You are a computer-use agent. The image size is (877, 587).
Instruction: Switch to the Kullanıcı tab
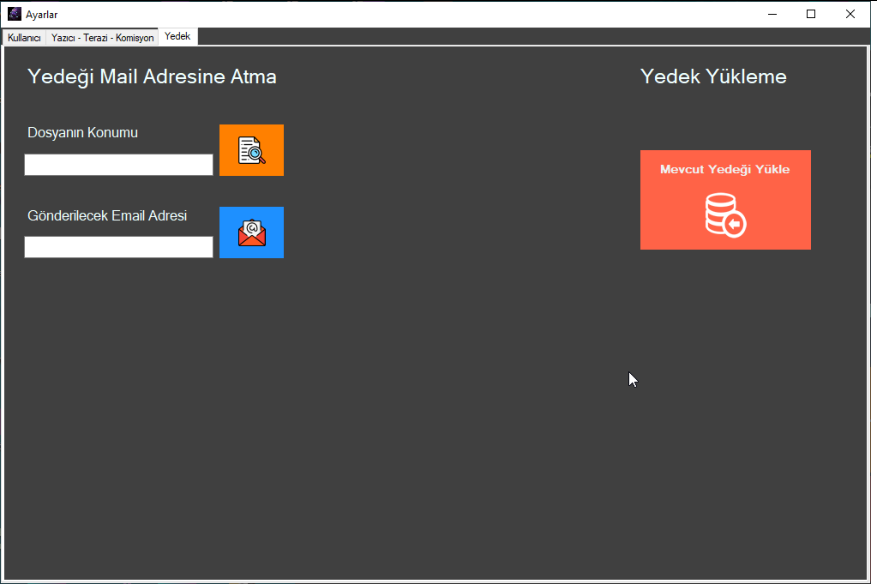point(24,37)
